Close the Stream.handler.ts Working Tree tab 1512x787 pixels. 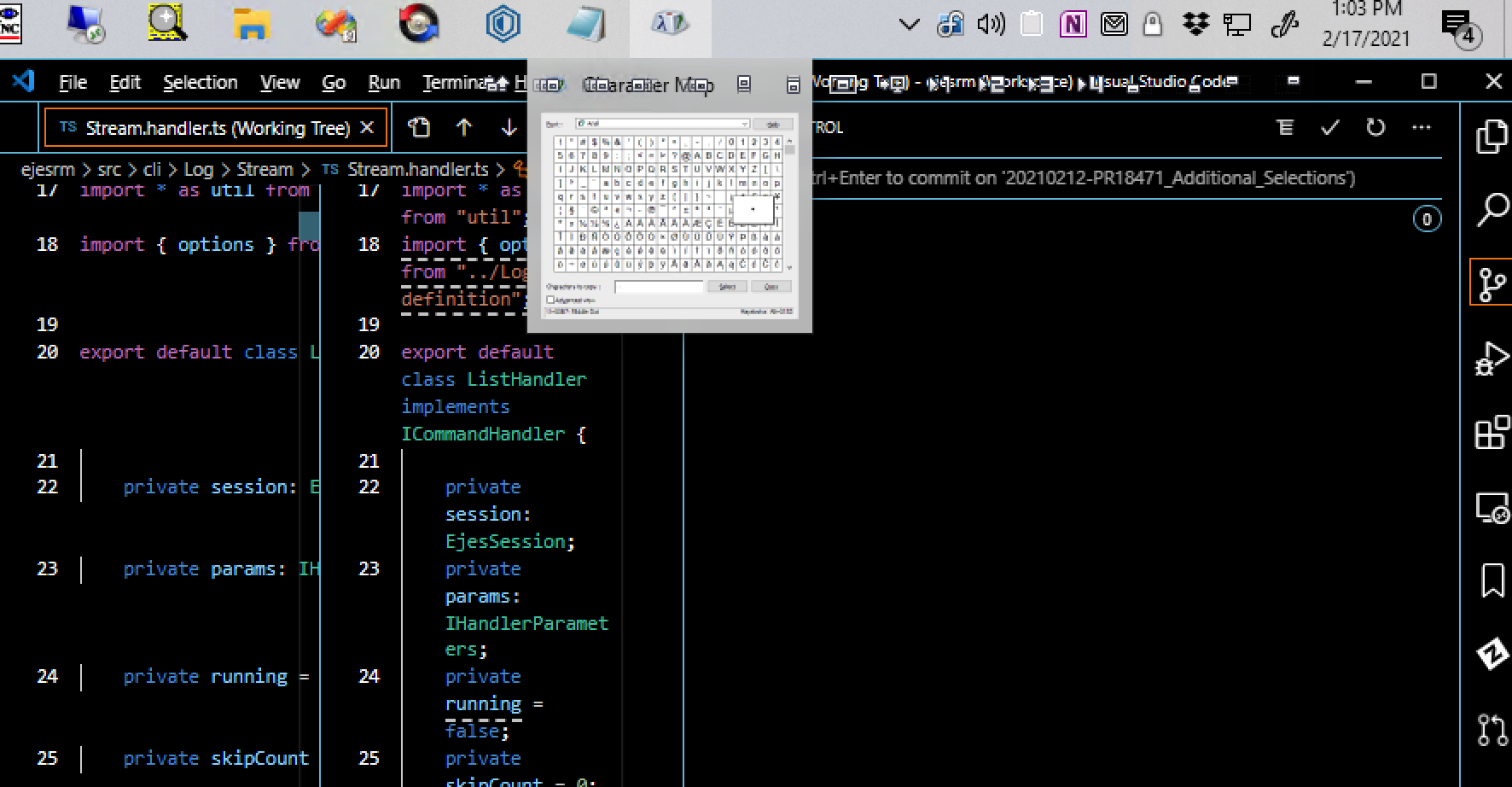coord(367,128)
